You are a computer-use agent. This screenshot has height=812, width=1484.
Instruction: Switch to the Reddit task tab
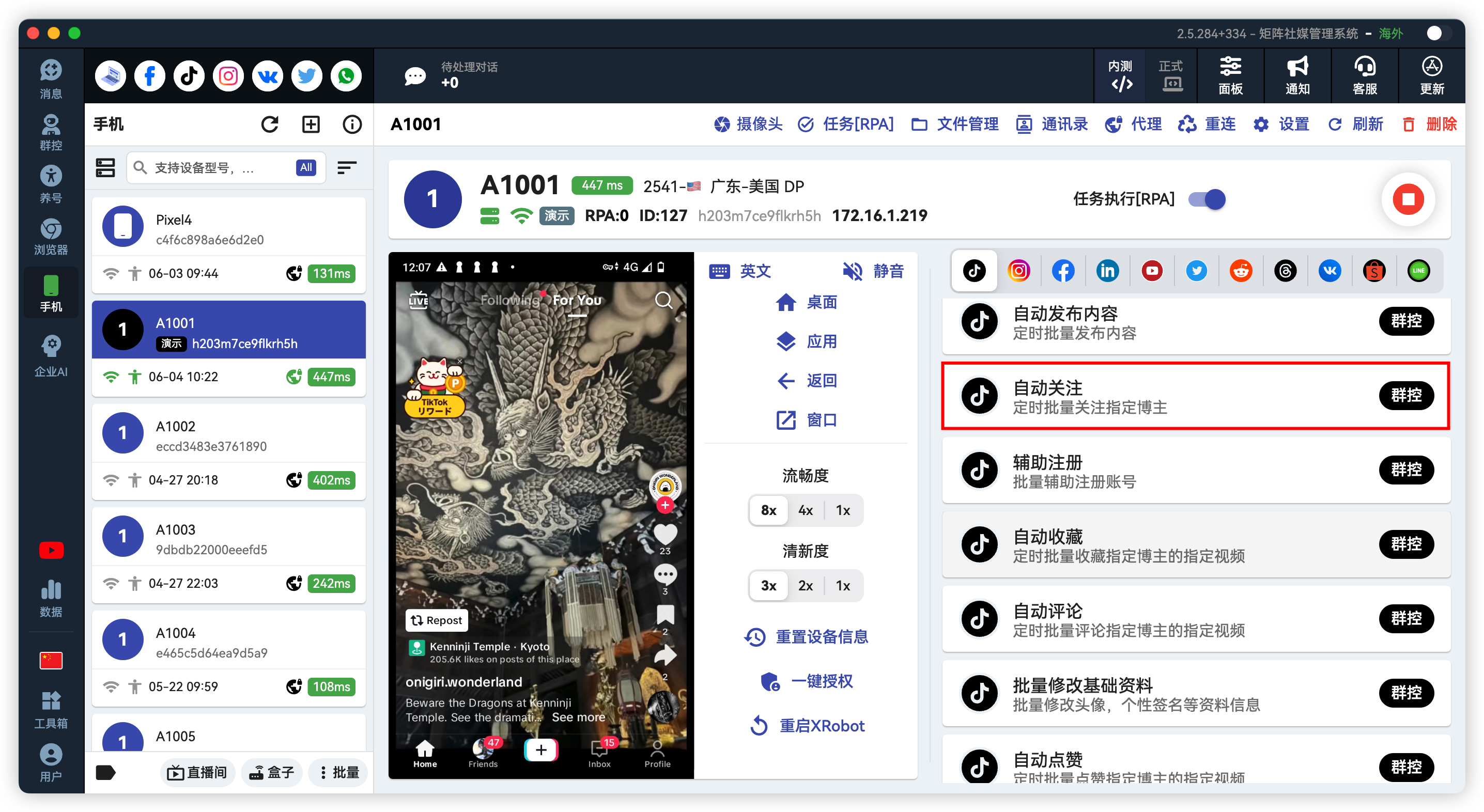[x=1241, y=271]
